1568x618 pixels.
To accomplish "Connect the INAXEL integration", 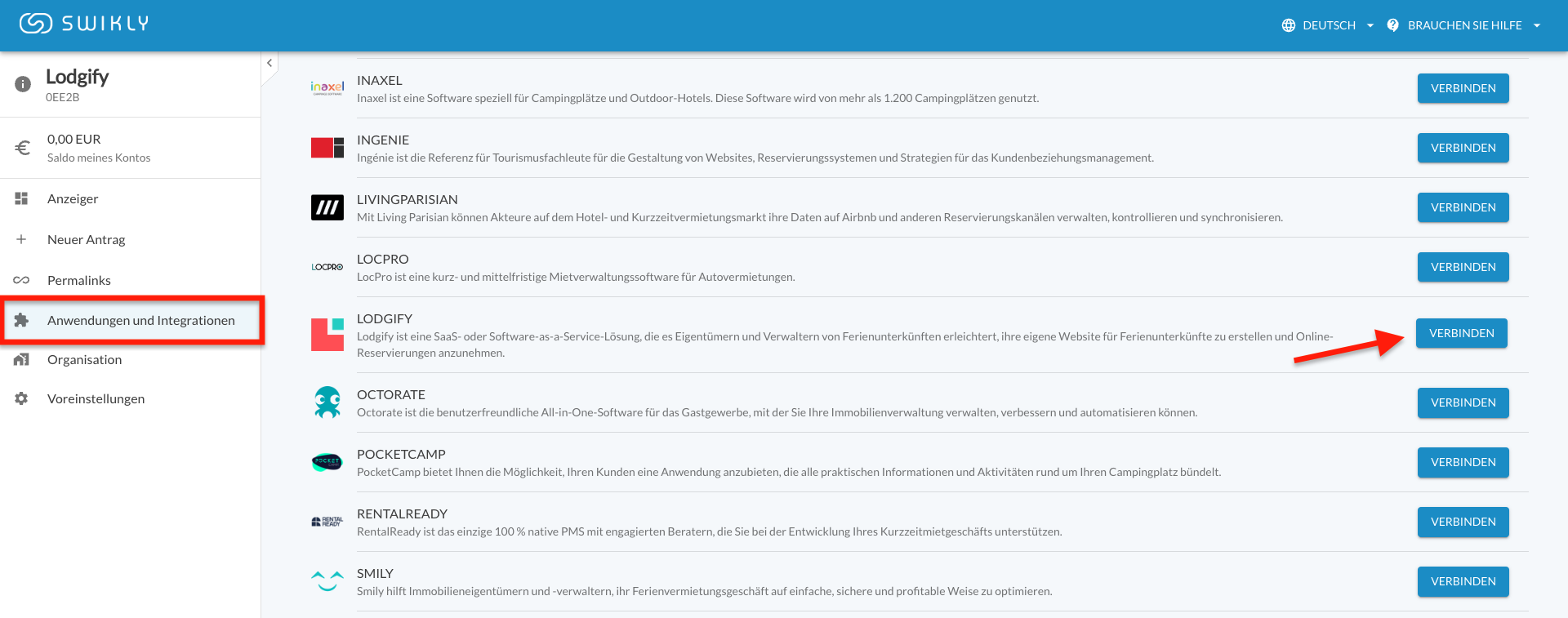I will [1463, 88].
